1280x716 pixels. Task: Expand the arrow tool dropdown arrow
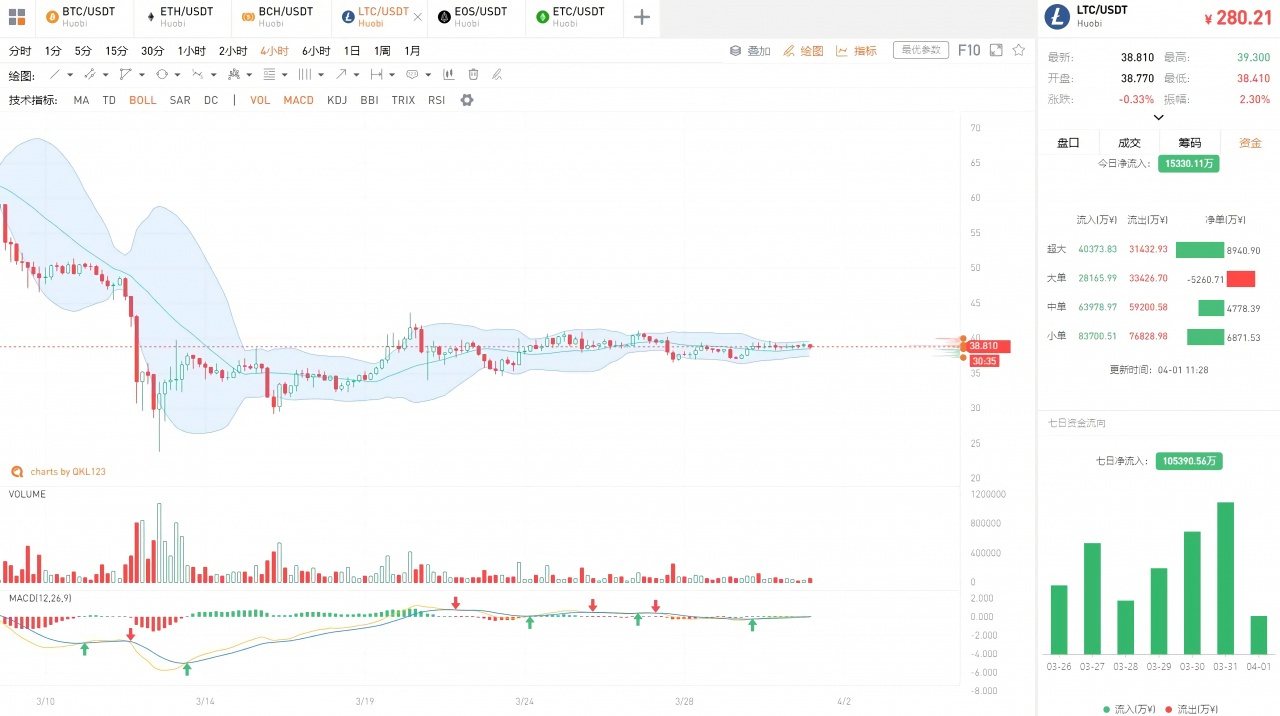[357, 75]
